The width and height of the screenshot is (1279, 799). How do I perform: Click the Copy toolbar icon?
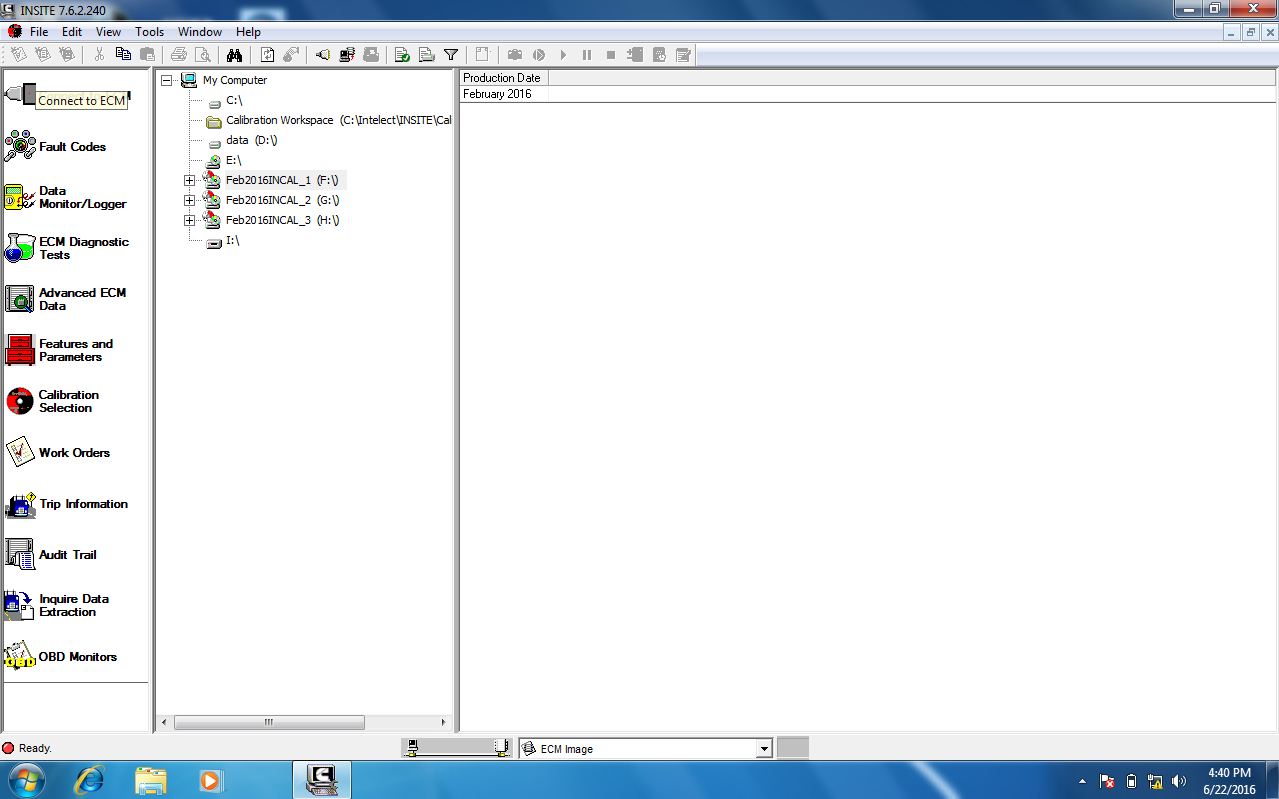pyautogui.click(x=123, y=55)
